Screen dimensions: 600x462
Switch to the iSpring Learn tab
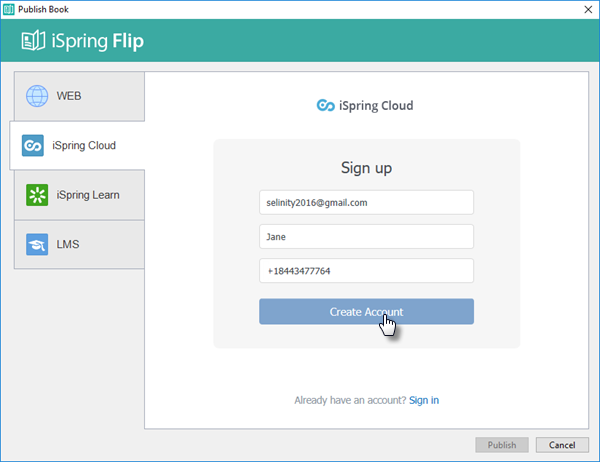point(79,195)
